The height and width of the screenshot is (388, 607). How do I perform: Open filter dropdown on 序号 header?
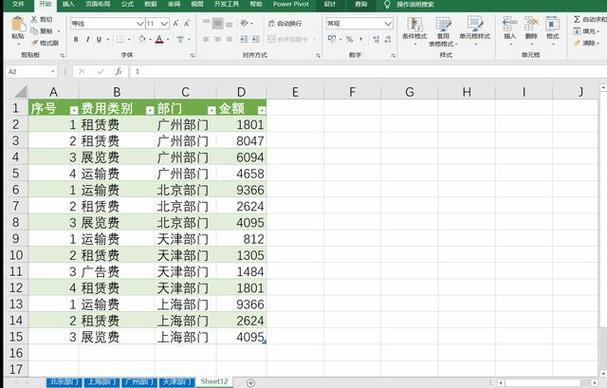click(74, 111)
